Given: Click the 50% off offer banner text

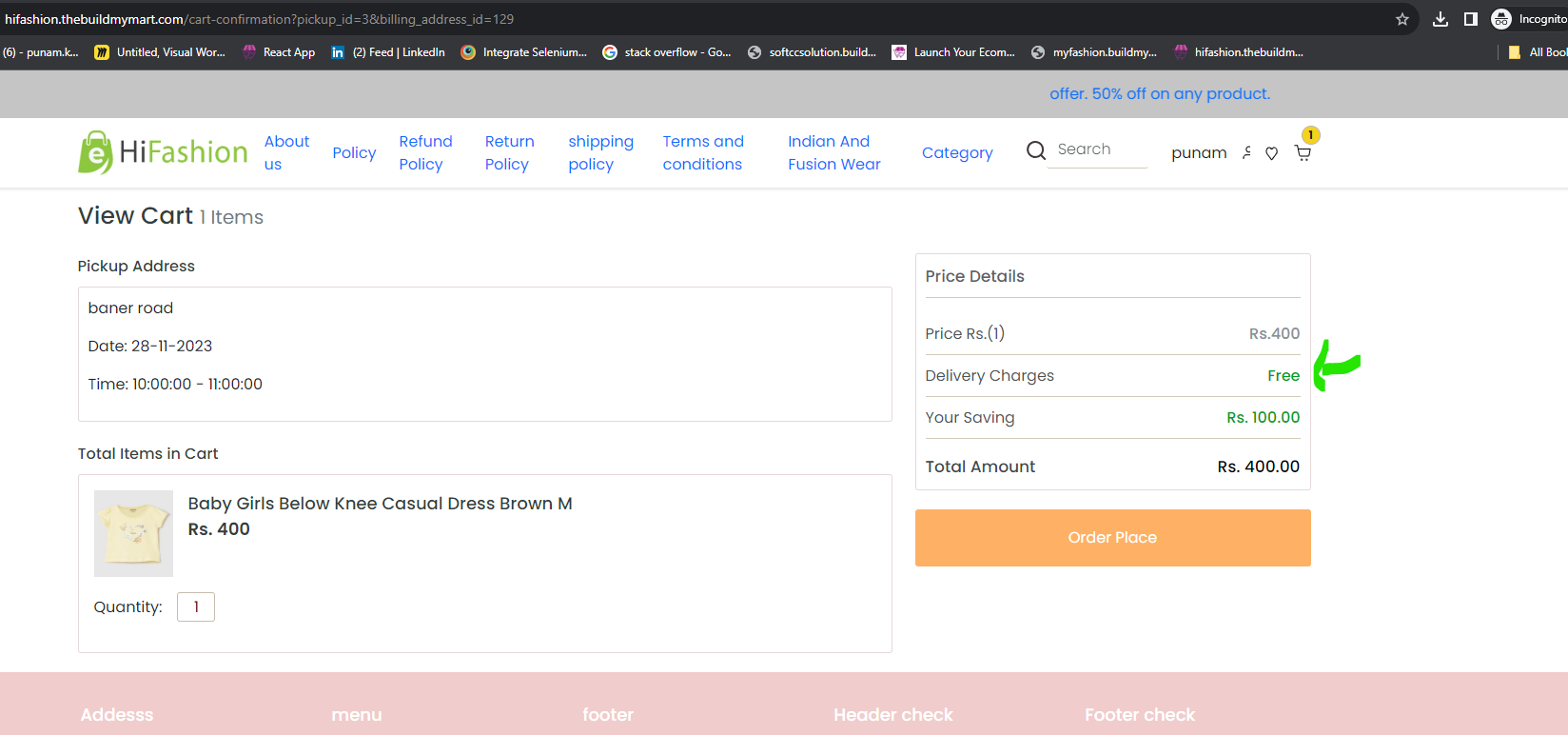Looking at the screenshot, I should point(1160,93).
